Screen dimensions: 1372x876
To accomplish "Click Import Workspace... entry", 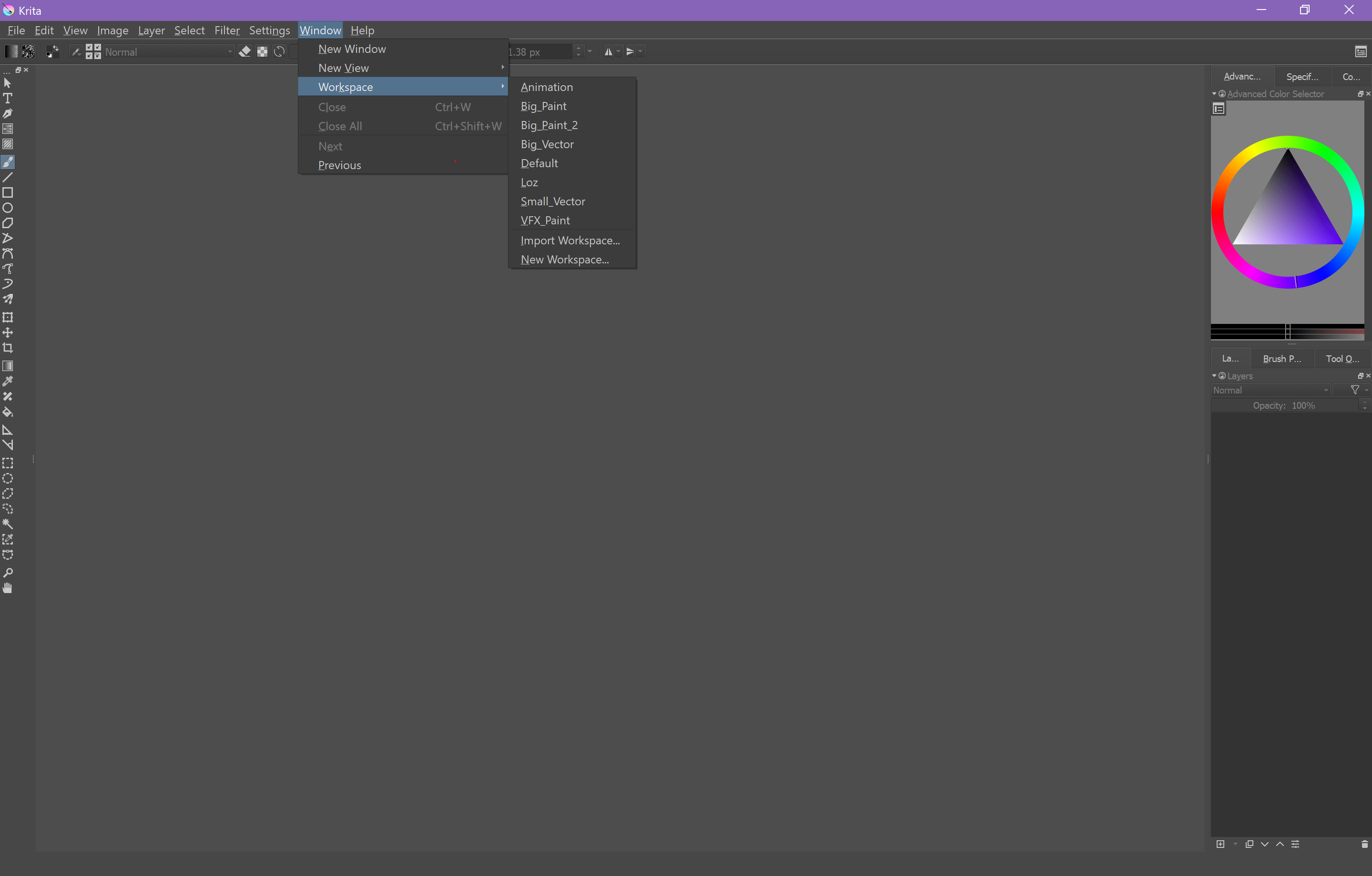I will pos(570,241).
